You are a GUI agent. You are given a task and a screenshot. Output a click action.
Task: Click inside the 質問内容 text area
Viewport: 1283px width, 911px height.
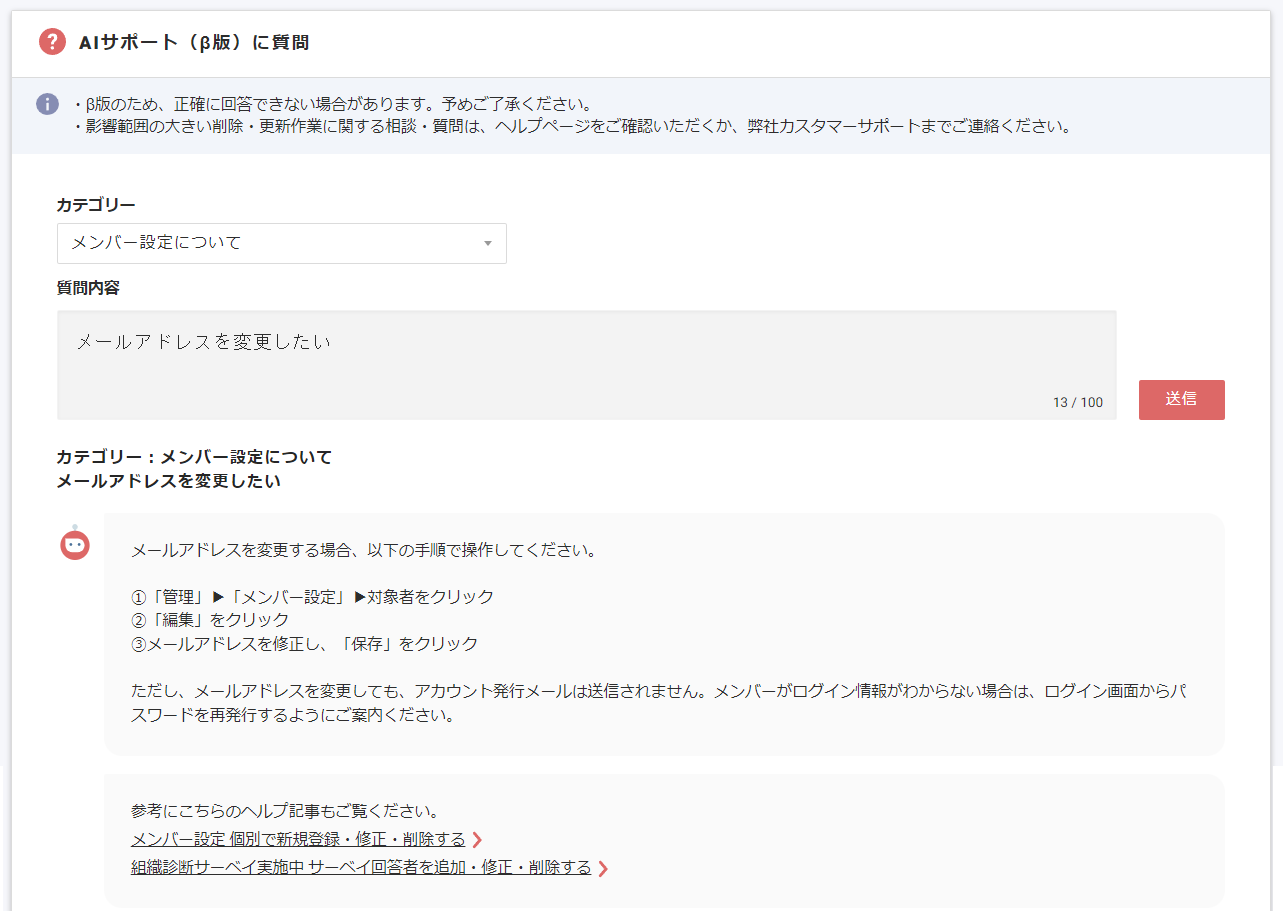coord(589,365)
